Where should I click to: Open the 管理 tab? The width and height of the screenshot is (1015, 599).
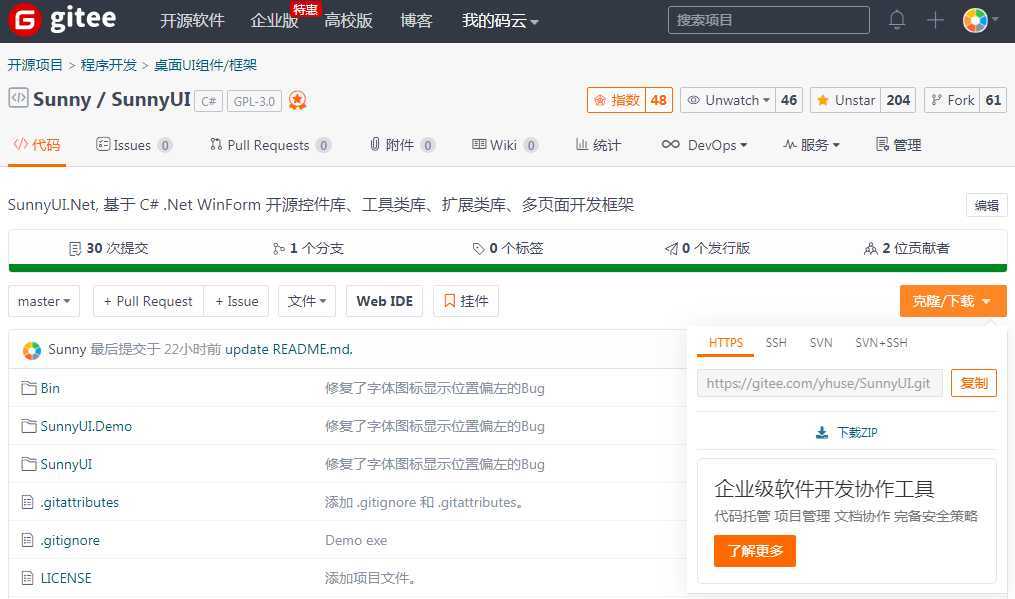(x=898, y=145)
